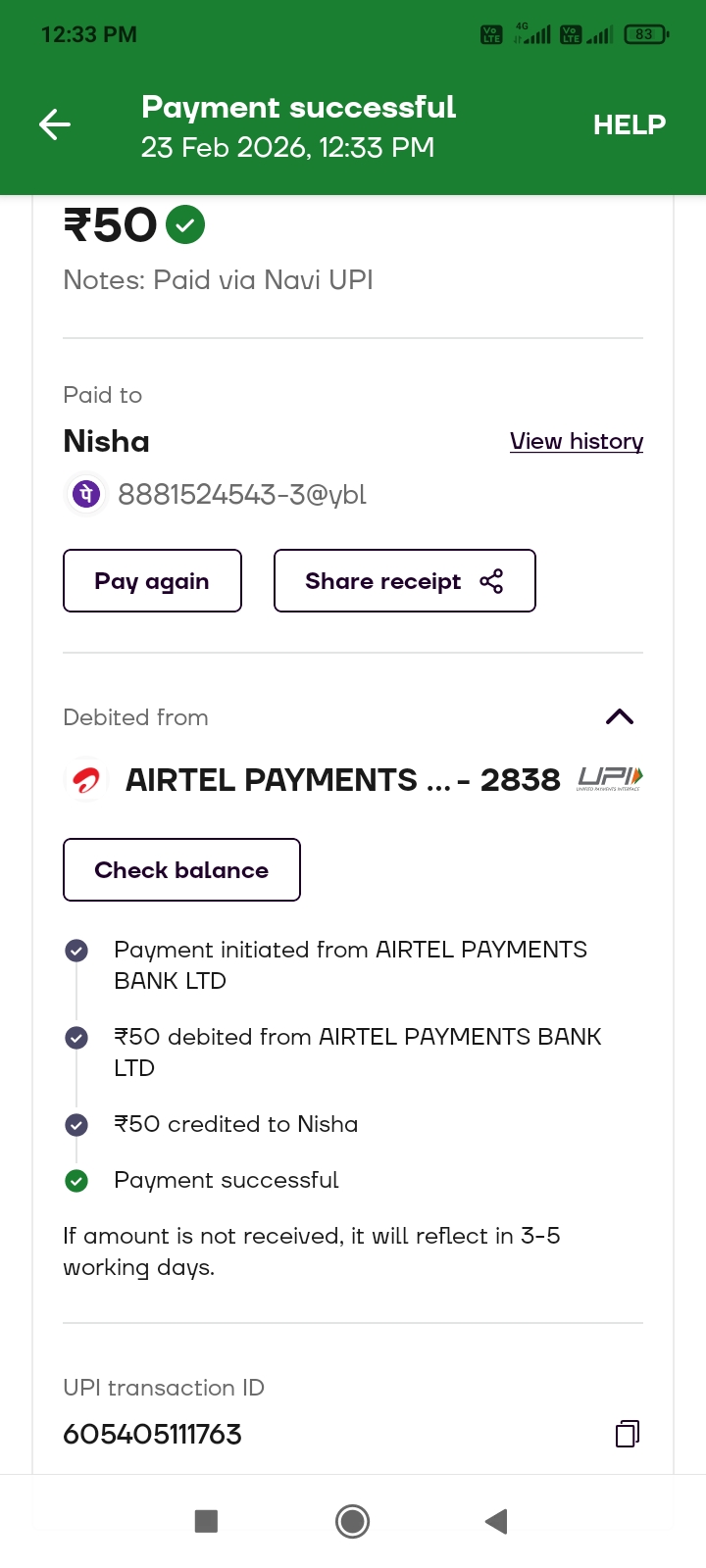The image size is (706, 1568).
Task: Tap the green checkmark beside ₹50
Action: click(185, 225)
